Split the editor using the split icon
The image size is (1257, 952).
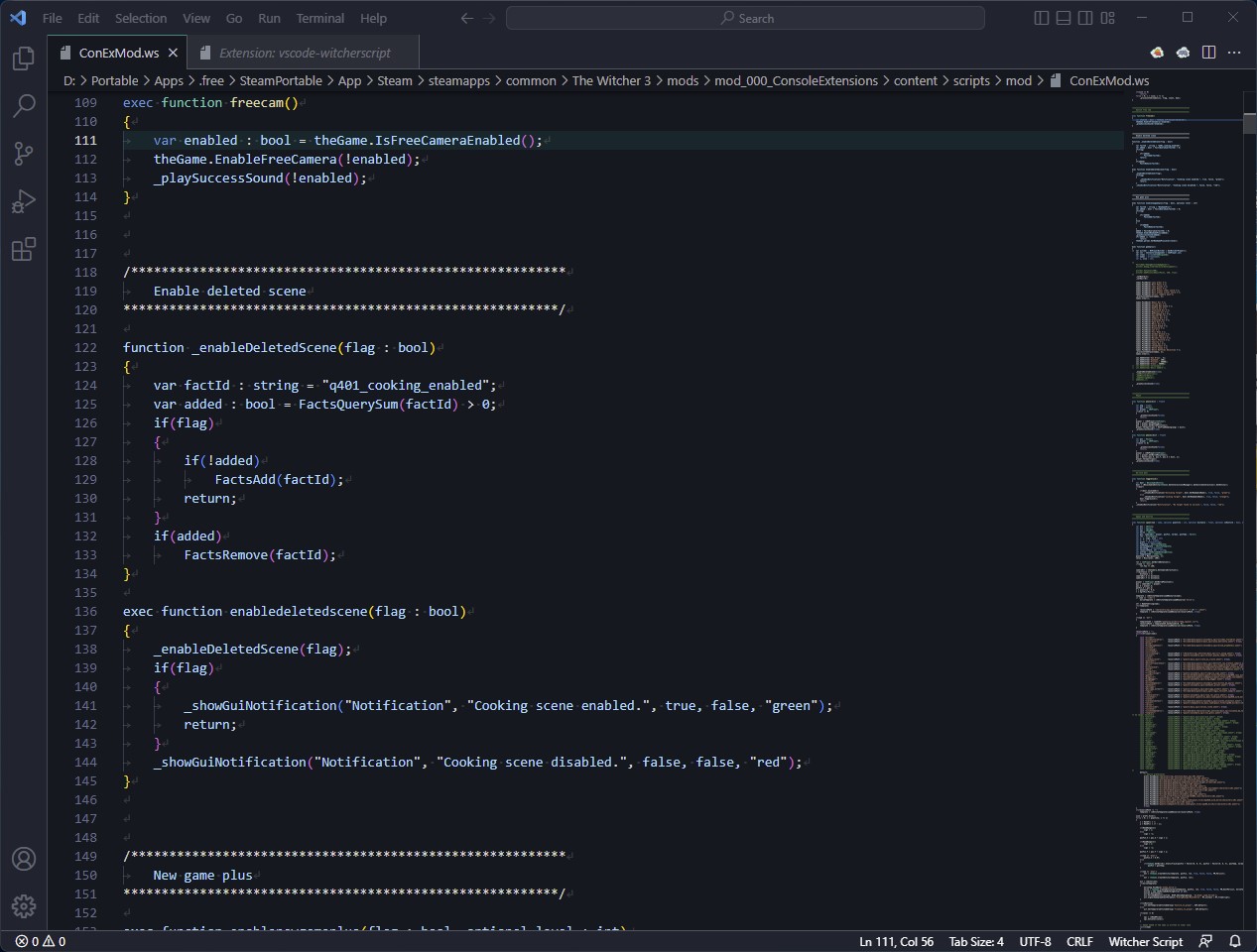[1208, 53]
